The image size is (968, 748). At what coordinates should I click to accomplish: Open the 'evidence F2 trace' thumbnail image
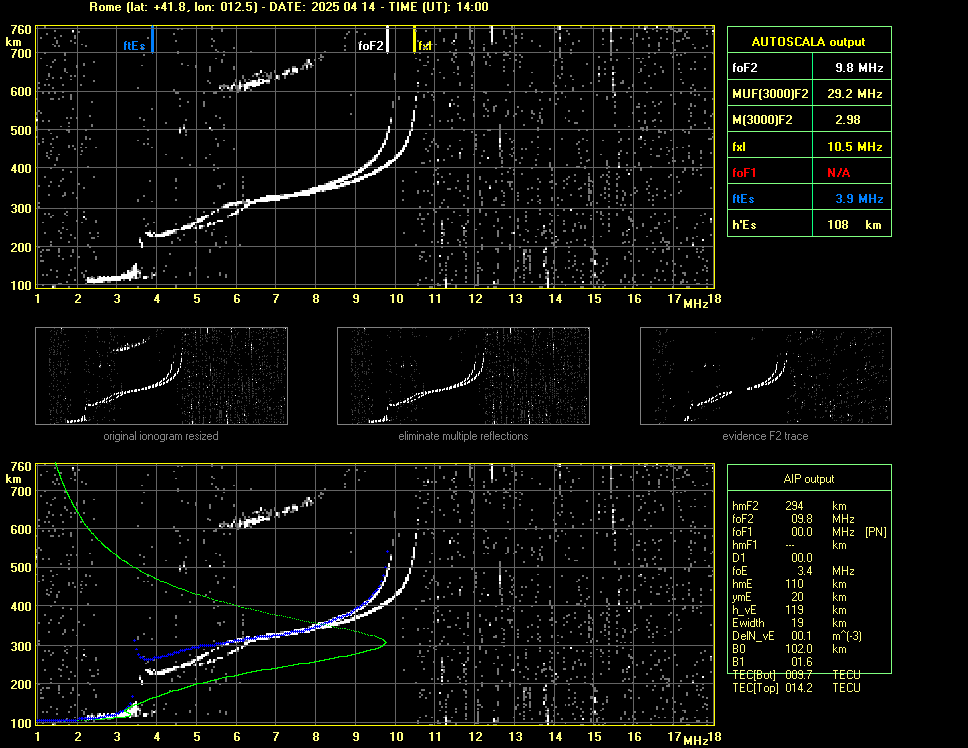coord(766,376)
